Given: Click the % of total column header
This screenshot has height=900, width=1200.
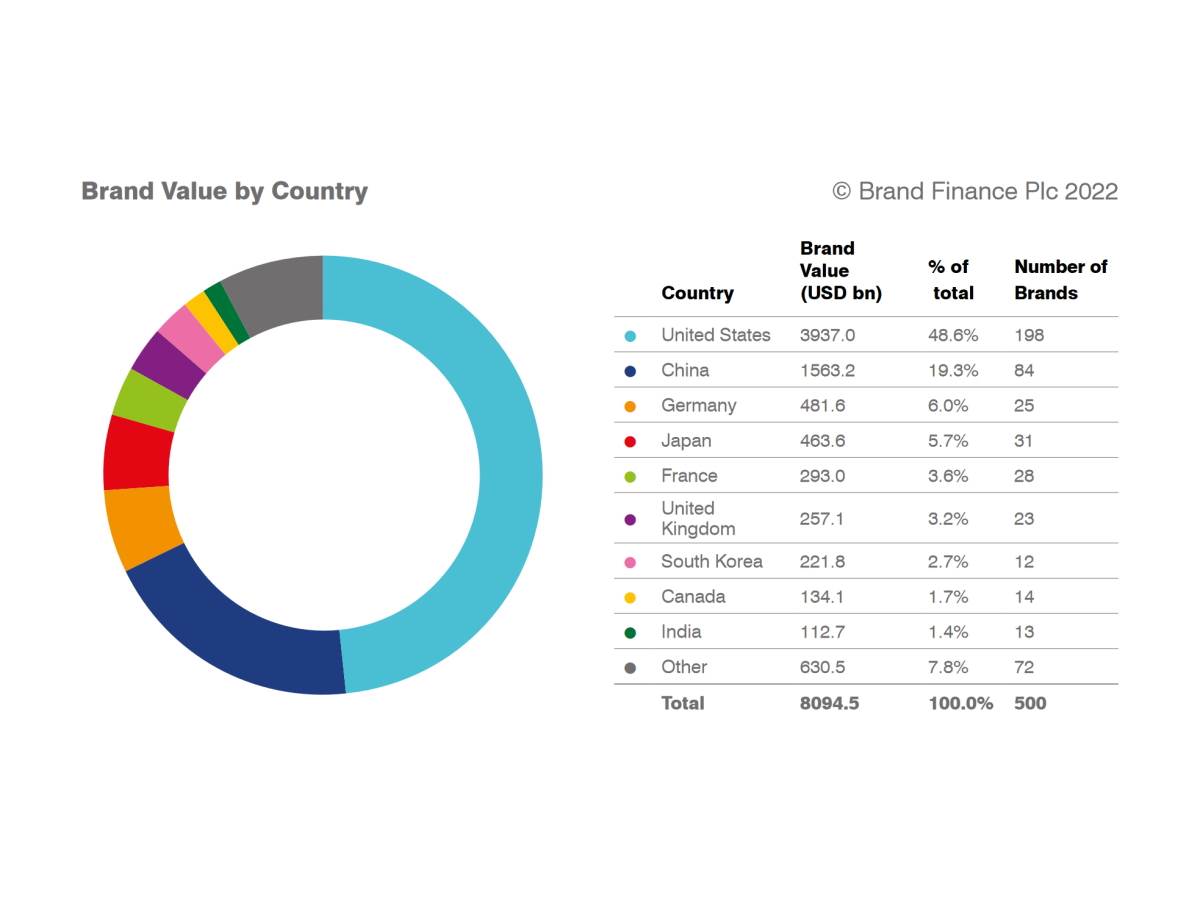Looking at the screenshot, I should tap(949, 280).
